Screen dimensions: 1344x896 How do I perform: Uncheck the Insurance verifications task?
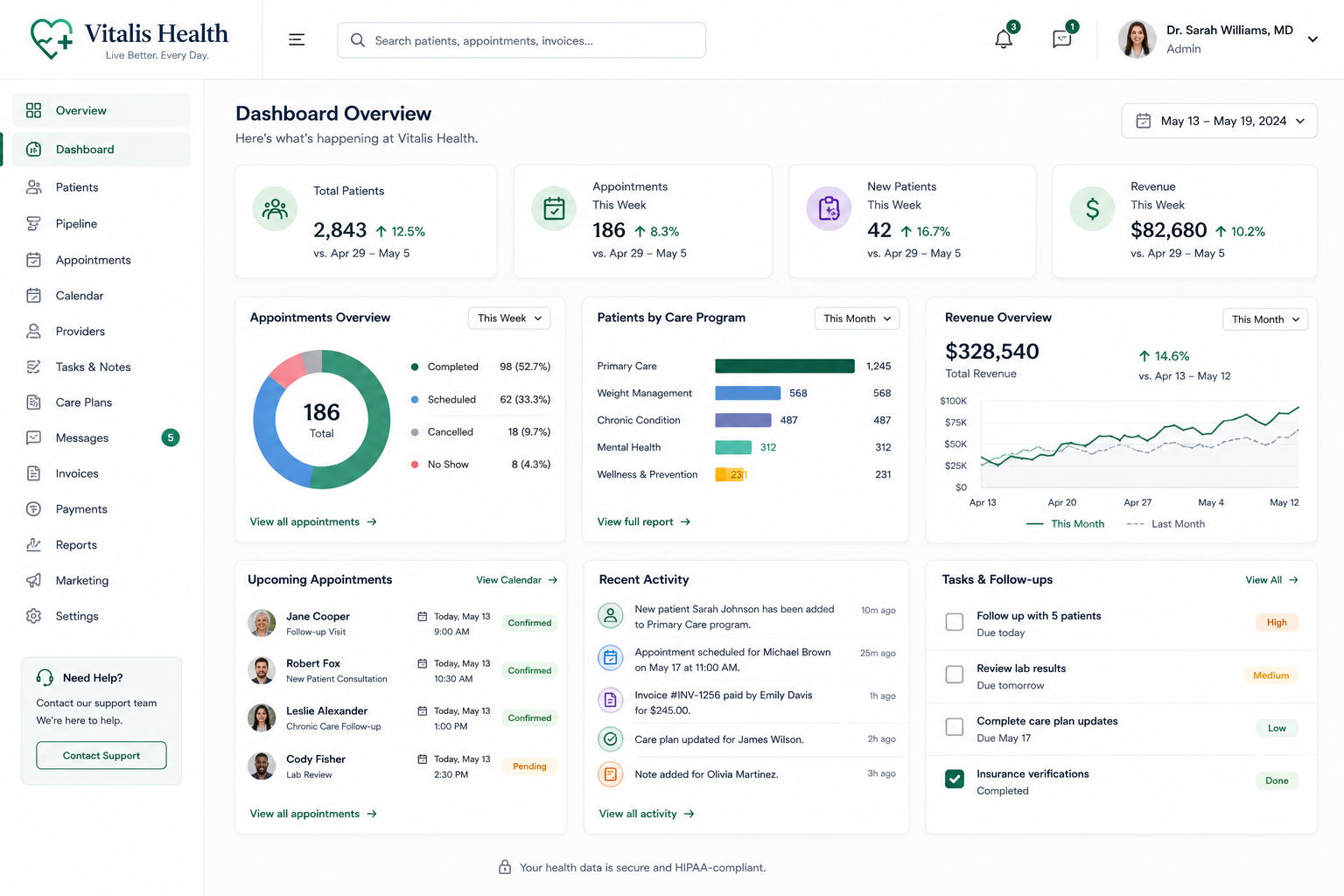tap(955, 779)
